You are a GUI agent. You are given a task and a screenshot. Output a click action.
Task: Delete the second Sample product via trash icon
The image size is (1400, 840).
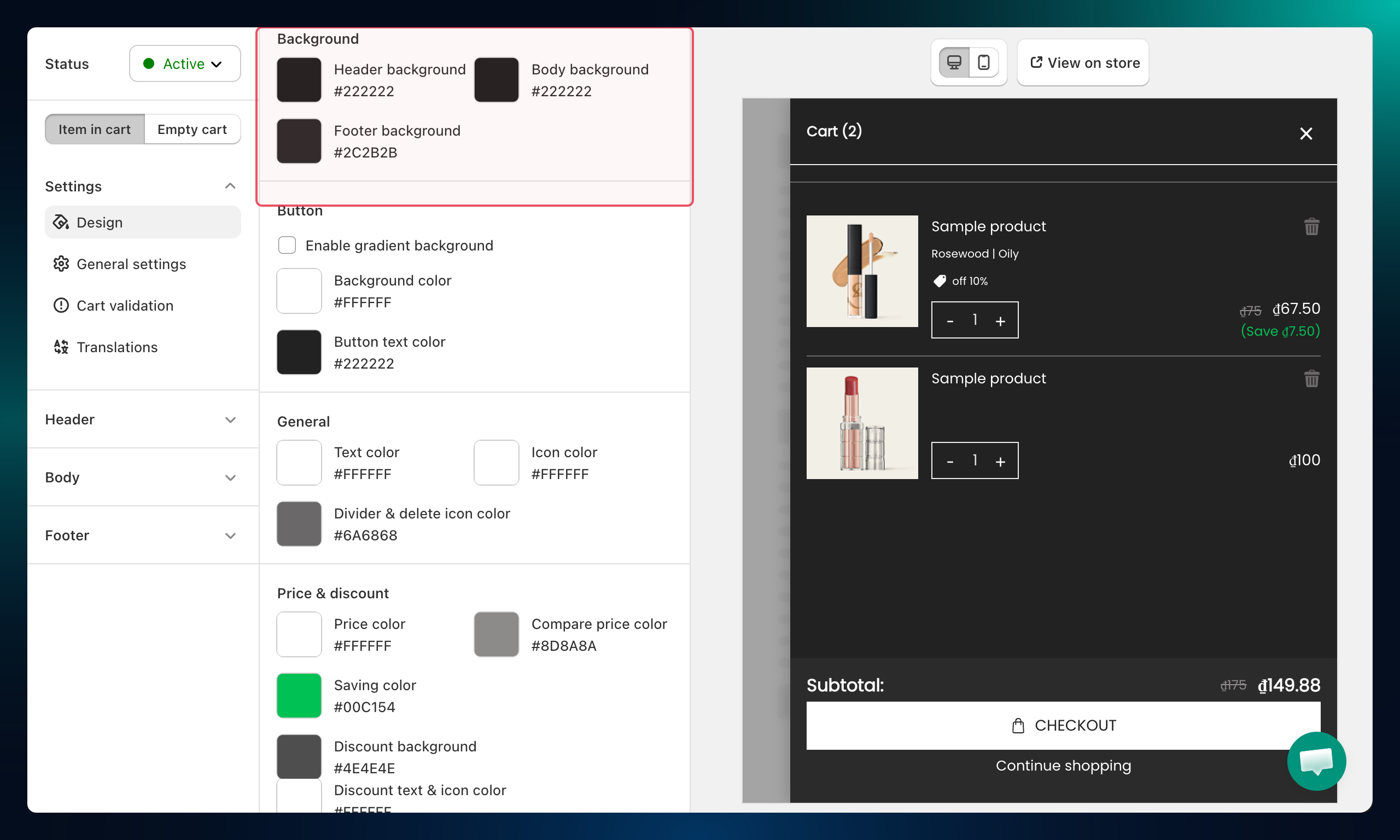1311,378
